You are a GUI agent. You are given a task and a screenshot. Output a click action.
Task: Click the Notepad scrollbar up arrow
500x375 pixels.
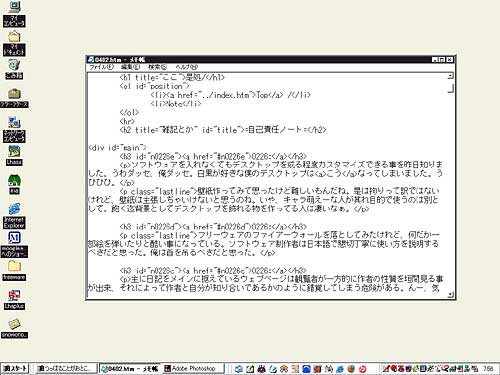pos(450,76)
